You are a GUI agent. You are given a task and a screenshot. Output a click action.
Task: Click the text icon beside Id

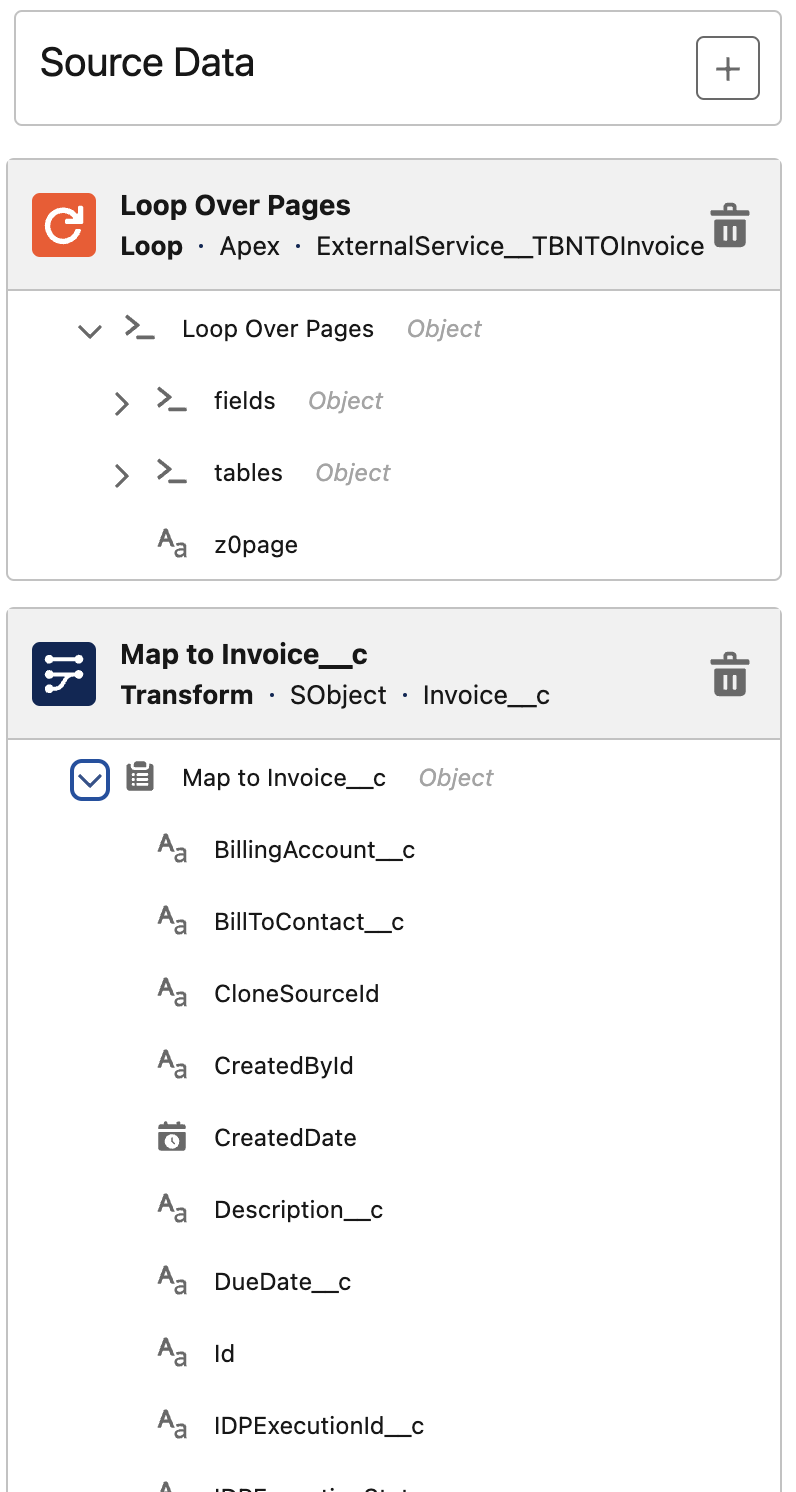click(x=172, y=1353)
